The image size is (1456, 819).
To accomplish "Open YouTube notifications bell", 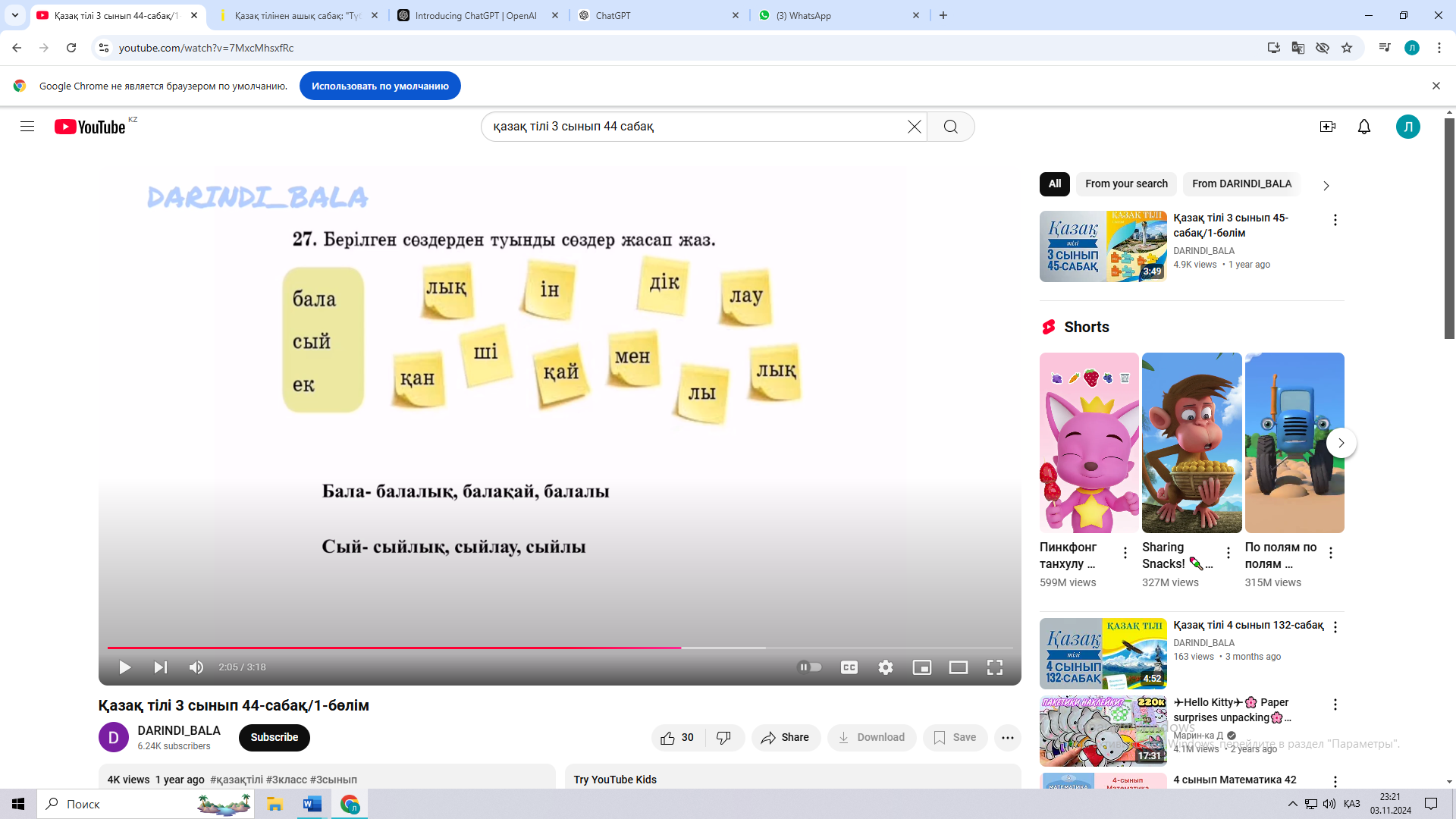I will point(1363,127).
